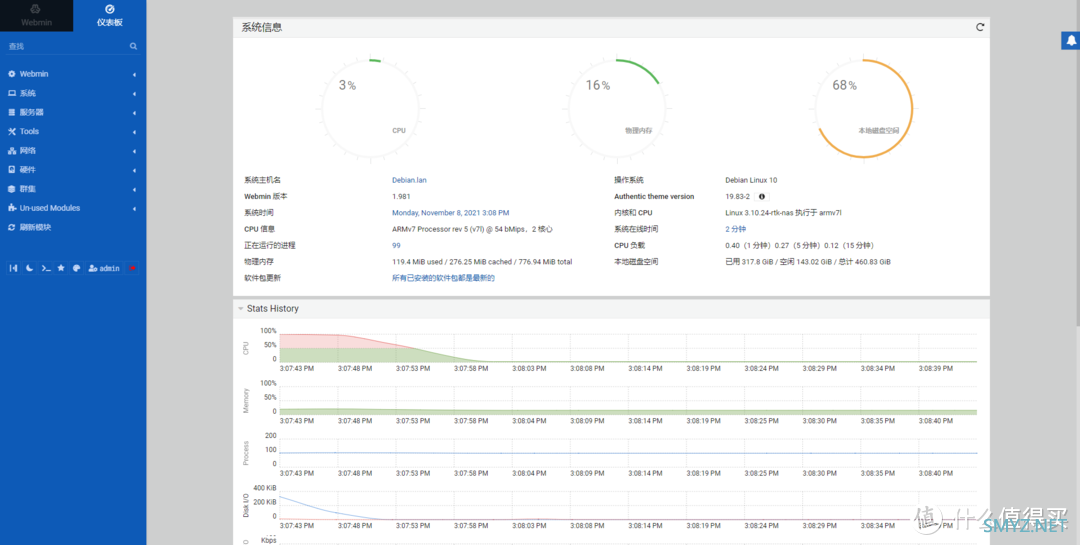1080x545 pixels.
Task: Click the CPU 3% usage gauge
Action: [370, 110]
